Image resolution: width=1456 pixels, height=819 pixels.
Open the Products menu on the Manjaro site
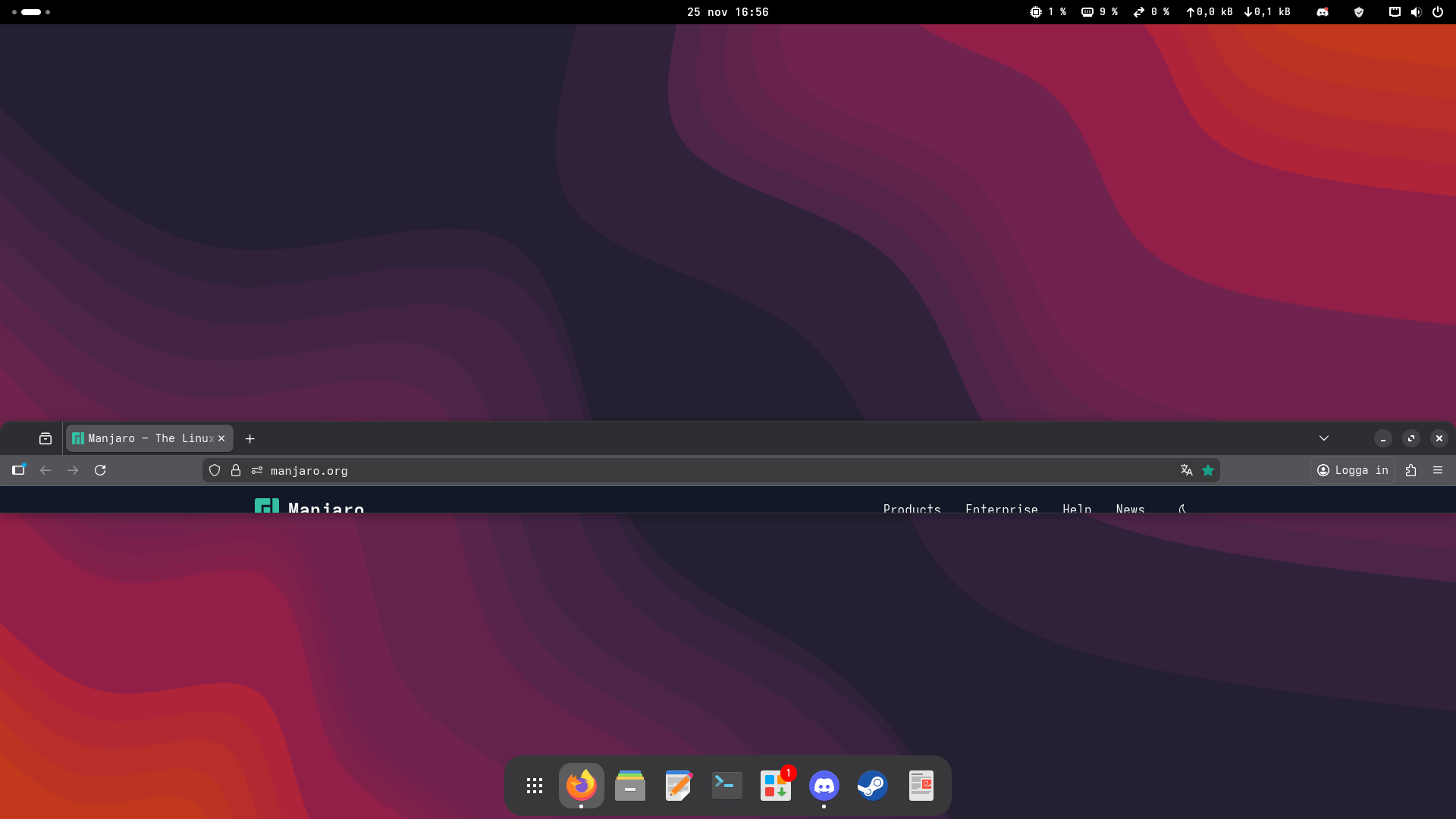pyautogui.click(x=912, y=508)
